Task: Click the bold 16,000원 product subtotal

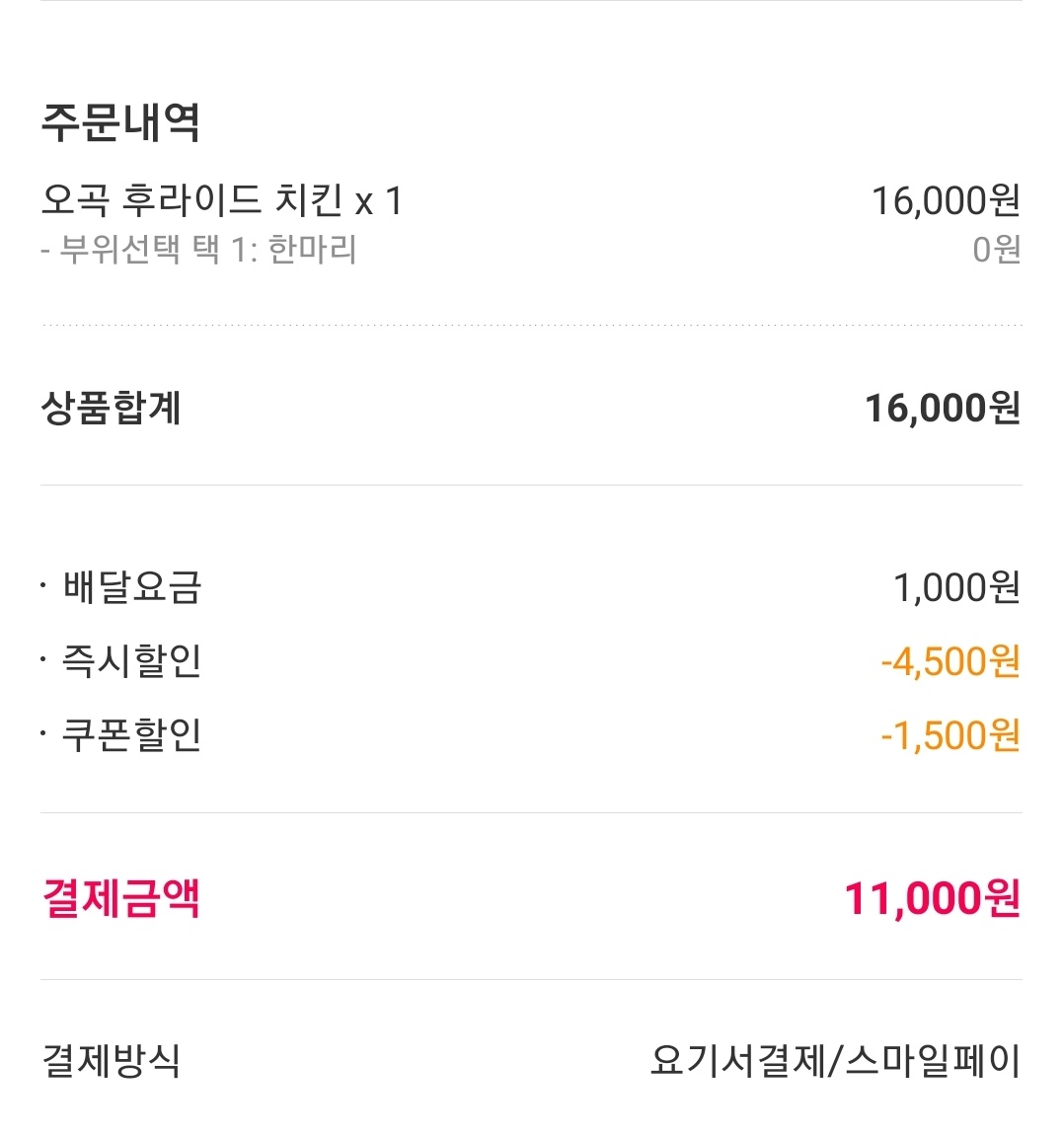Action: click(942, 408)
